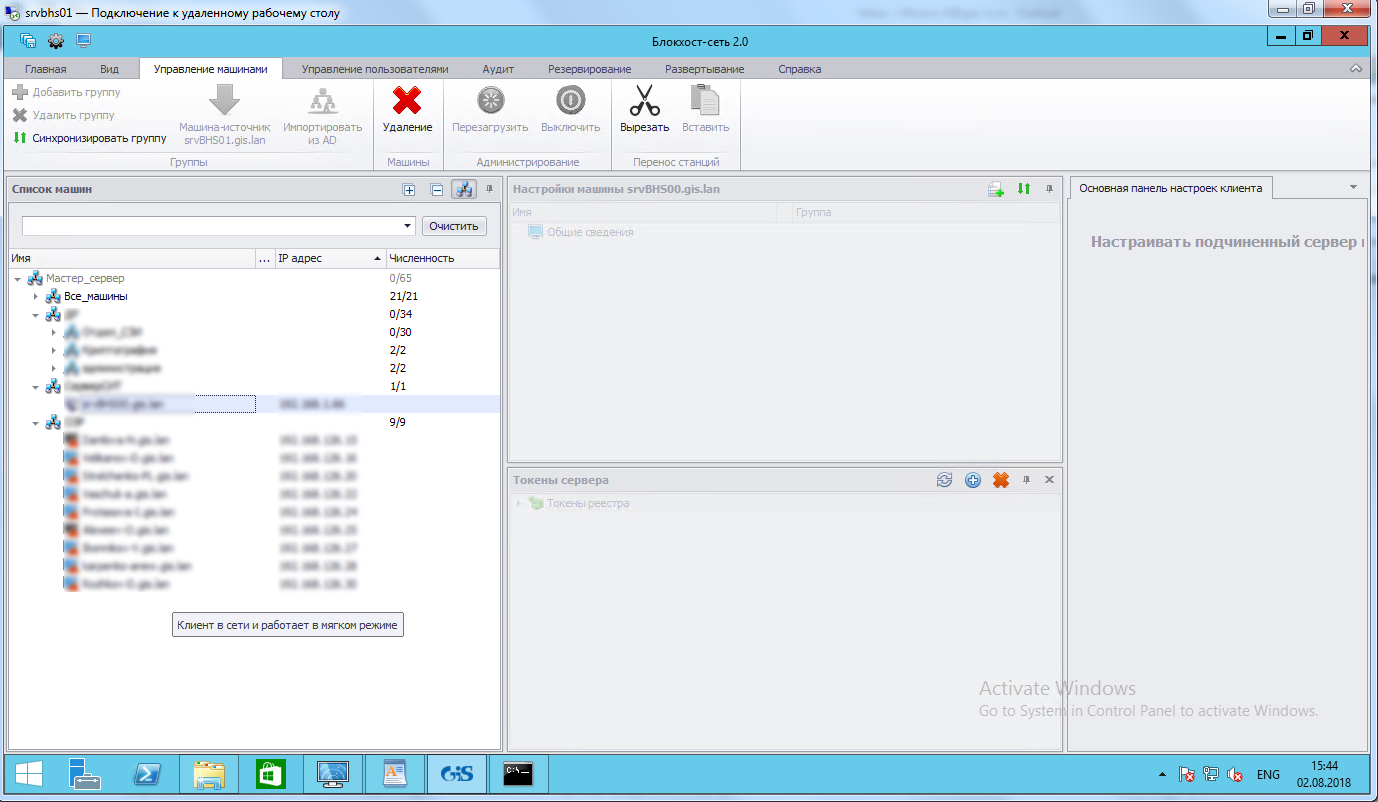Open the machine search combo box dropdown arrow

(x=407, y=226)
